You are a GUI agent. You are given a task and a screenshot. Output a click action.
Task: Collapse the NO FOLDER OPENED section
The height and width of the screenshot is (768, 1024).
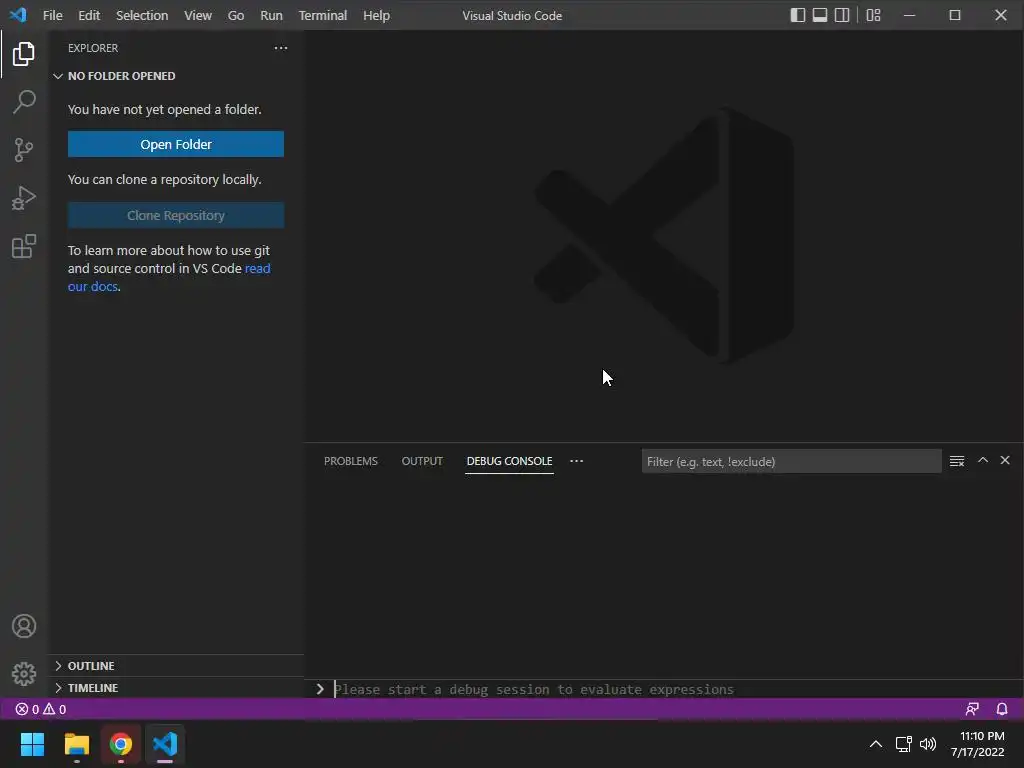[176, 76]
